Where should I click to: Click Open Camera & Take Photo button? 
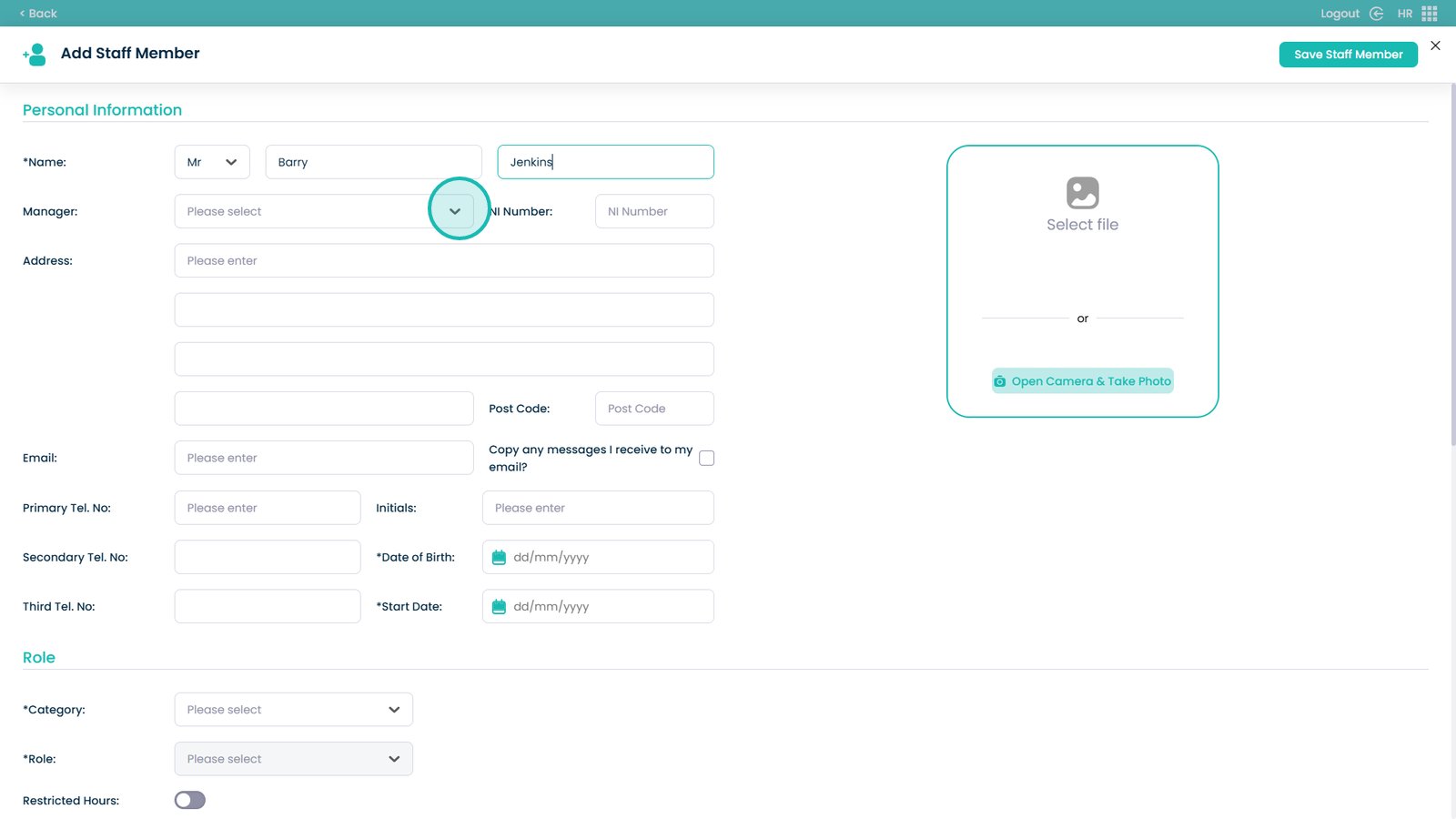(1082, 381)
